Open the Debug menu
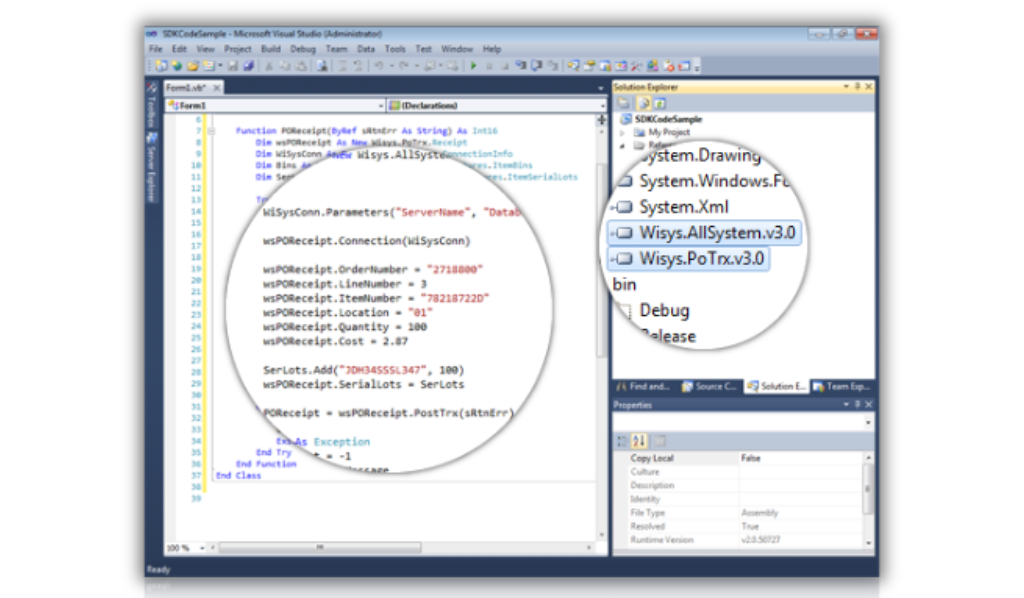The image size is (1024, 598). point(302,48)
